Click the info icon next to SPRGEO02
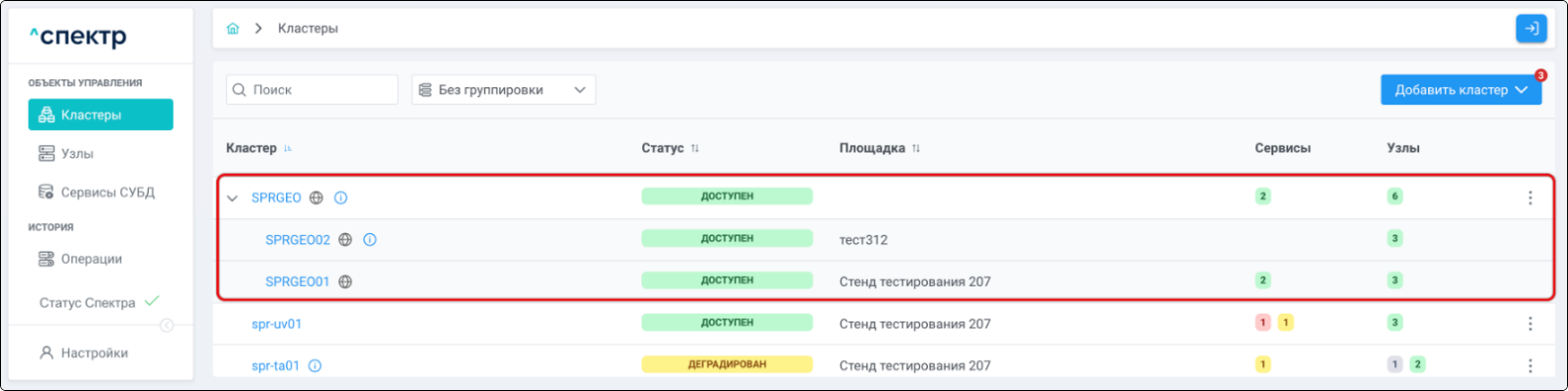 click(x=370, y=240)
